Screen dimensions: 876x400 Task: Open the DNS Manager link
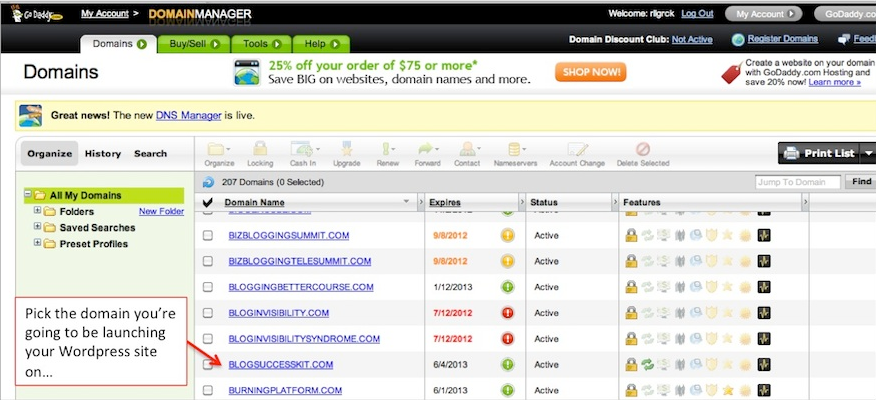(189, 116)
